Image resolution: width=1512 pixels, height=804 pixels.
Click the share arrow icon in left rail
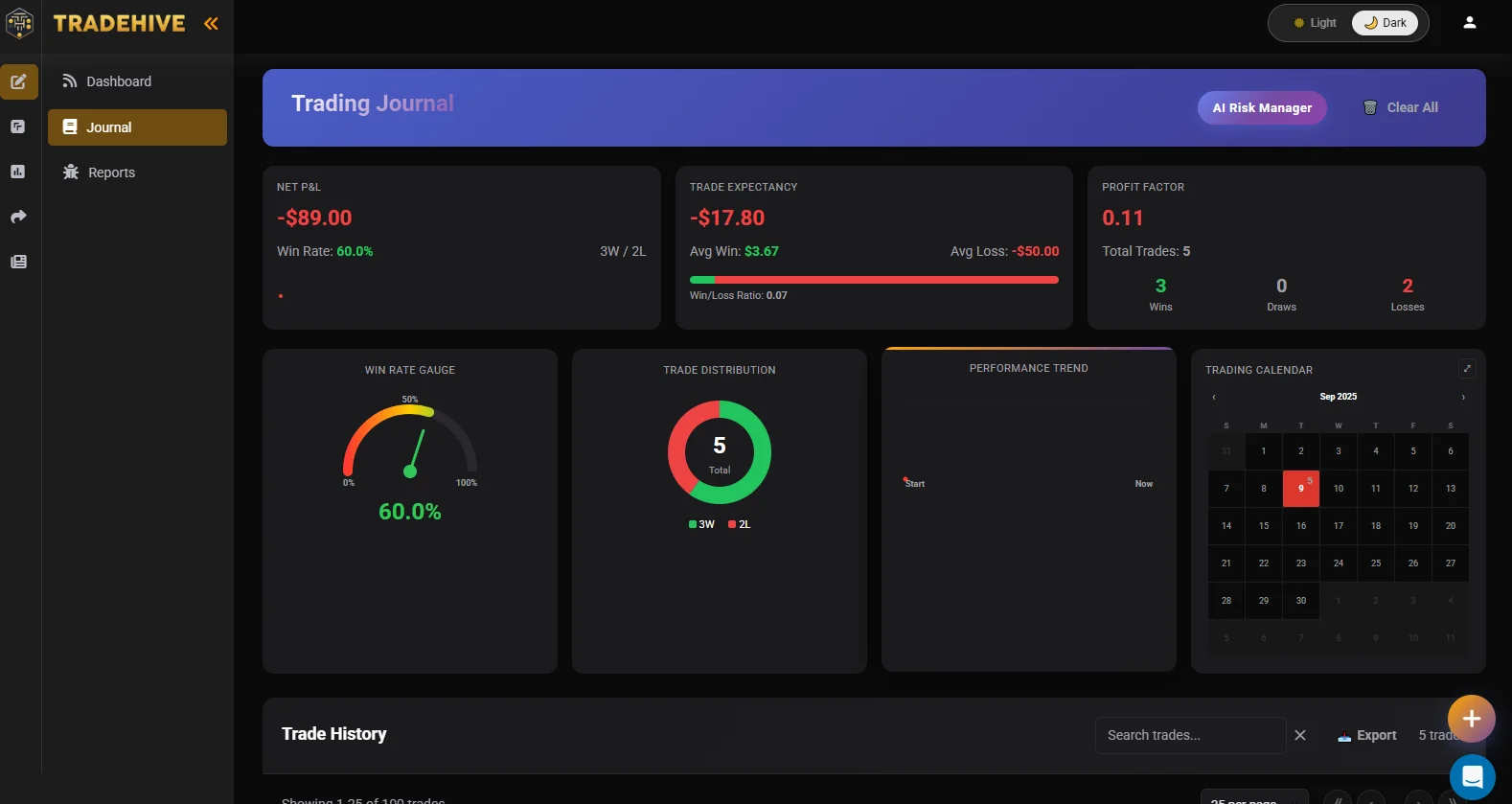[18, 217]
